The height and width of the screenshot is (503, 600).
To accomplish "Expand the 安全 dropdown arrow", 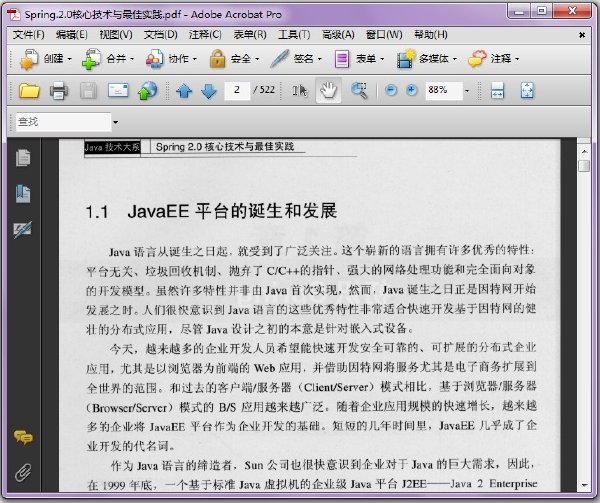I will [257, 59].
